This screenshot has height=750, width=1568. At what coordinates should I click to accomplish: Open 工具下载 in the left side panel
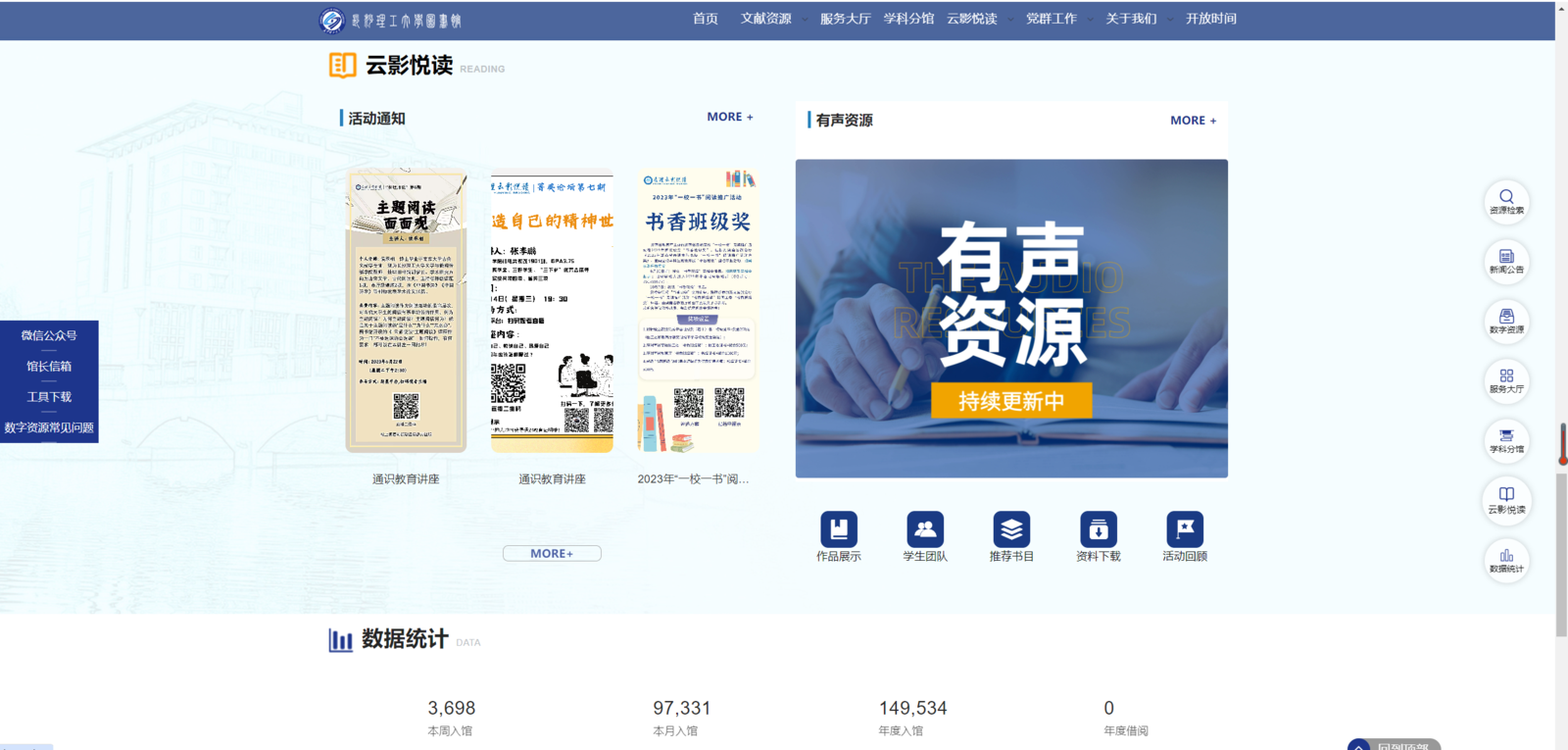(x=49, y=397)
